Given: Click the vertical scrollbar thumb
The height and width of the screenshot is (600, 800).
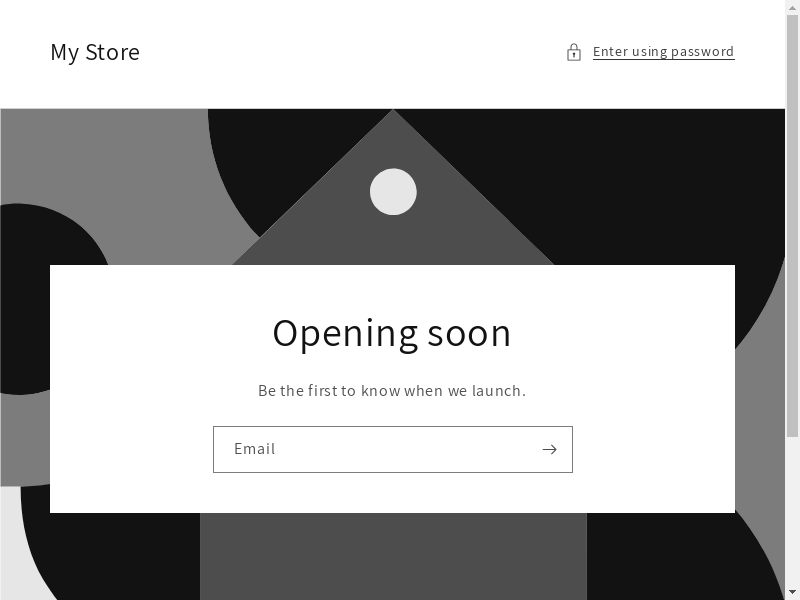Looking at the screenshot, I should [792, 226].
